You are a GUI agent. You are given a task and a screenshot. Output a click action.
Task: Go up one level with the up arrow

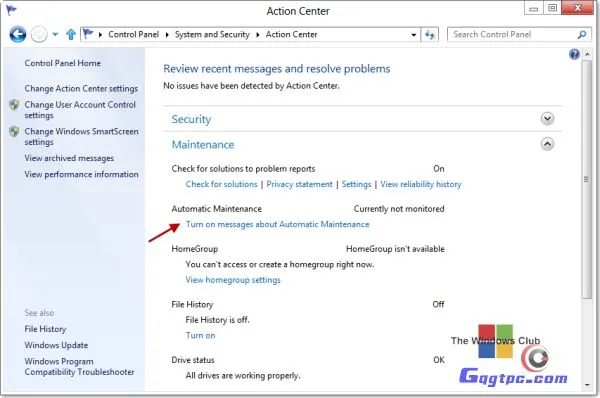70,34
